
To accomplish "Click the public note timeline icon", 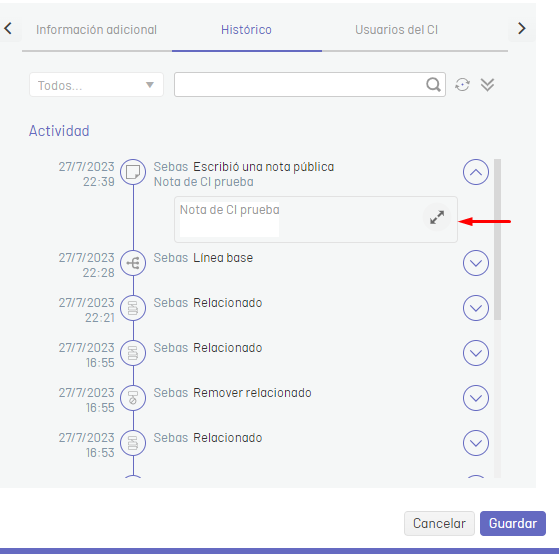I will 133,172.
